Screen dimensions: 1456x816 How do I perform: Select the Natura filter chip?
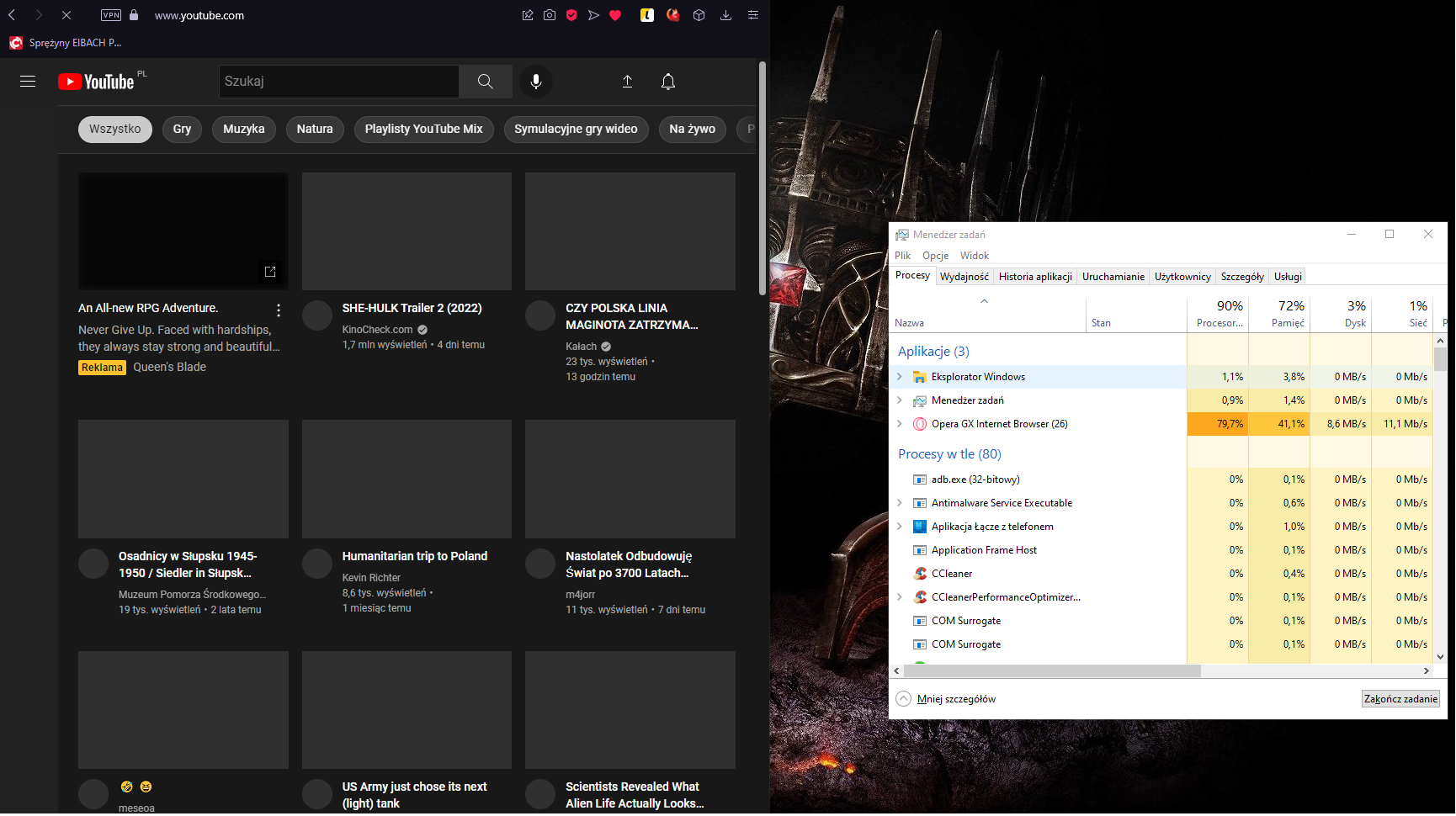[315, 130]
